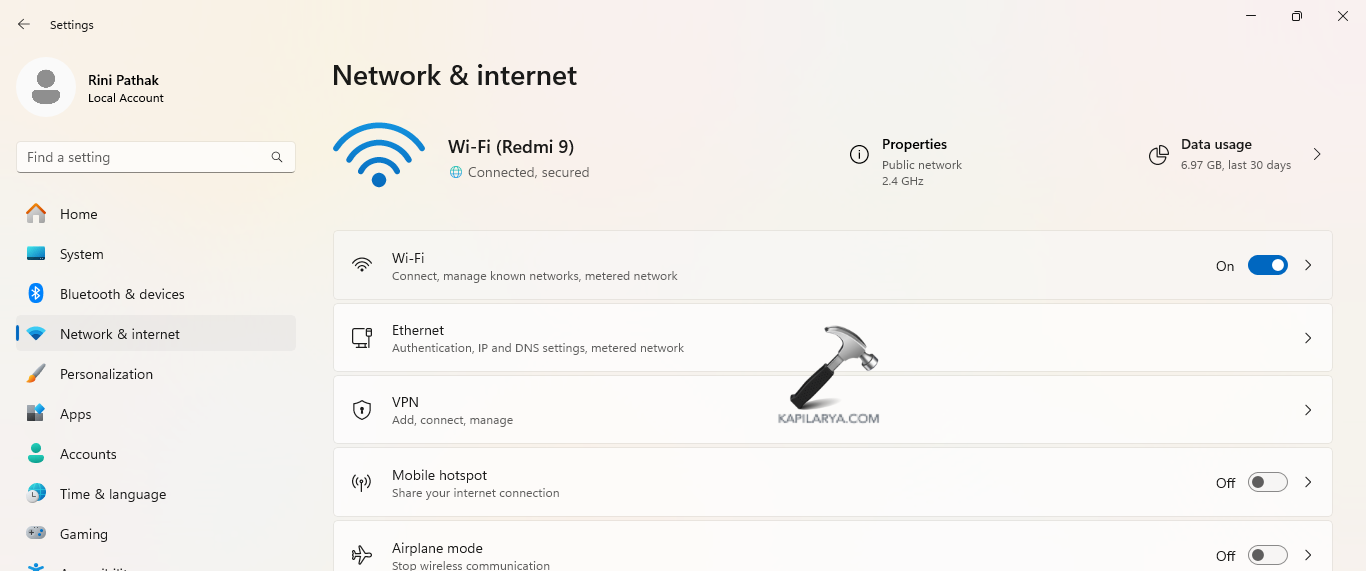1366x571 pixels.
Task: Open Bluetooth & devices section
Action: (122, 294)
